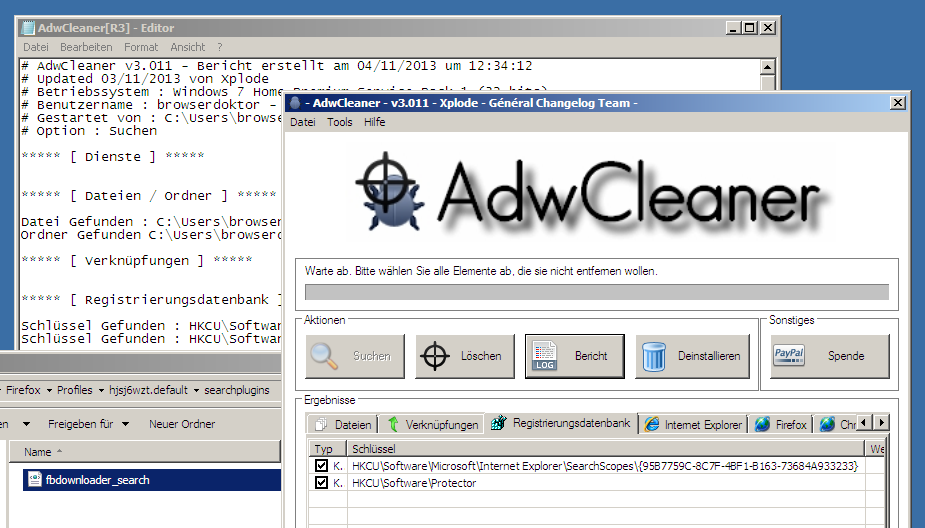Screen dimensions: 925x528
Task: Click searchplugins breadcrumb in Explorer
Action: [237, 391]
